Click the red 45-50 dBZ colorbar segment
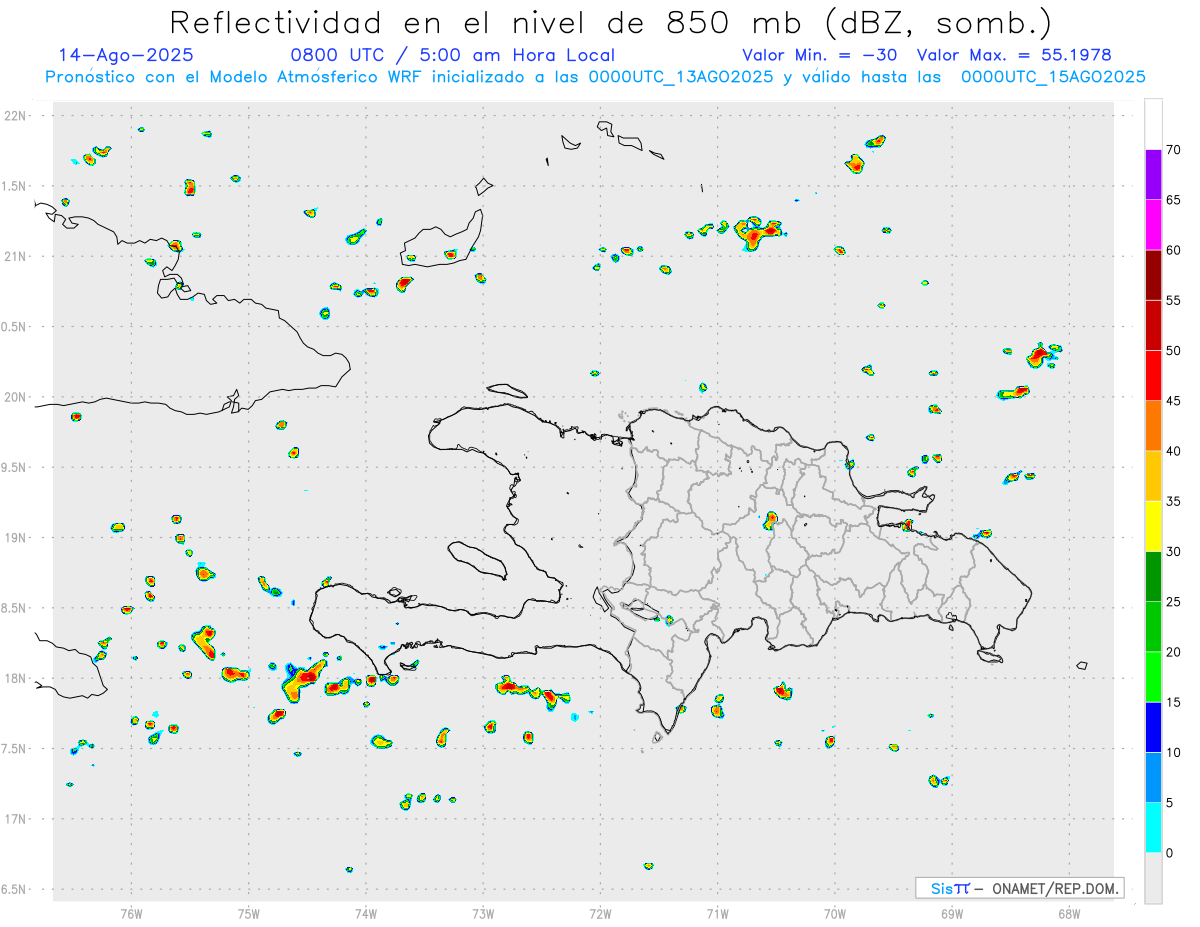This screenshot has width=1200, height=927. click(x=1153, y=376)
